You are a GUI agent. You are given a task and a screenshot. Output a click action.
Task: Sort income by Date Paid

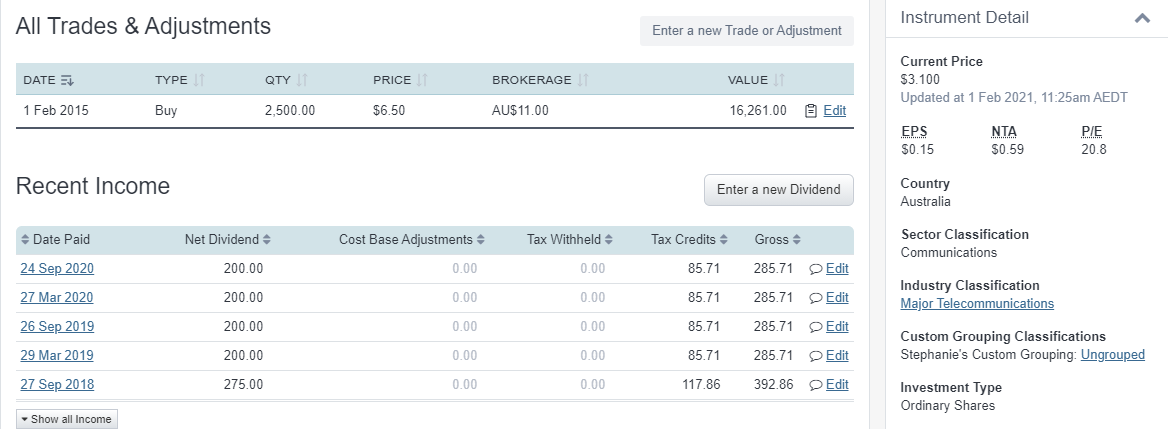pos(55,240)
